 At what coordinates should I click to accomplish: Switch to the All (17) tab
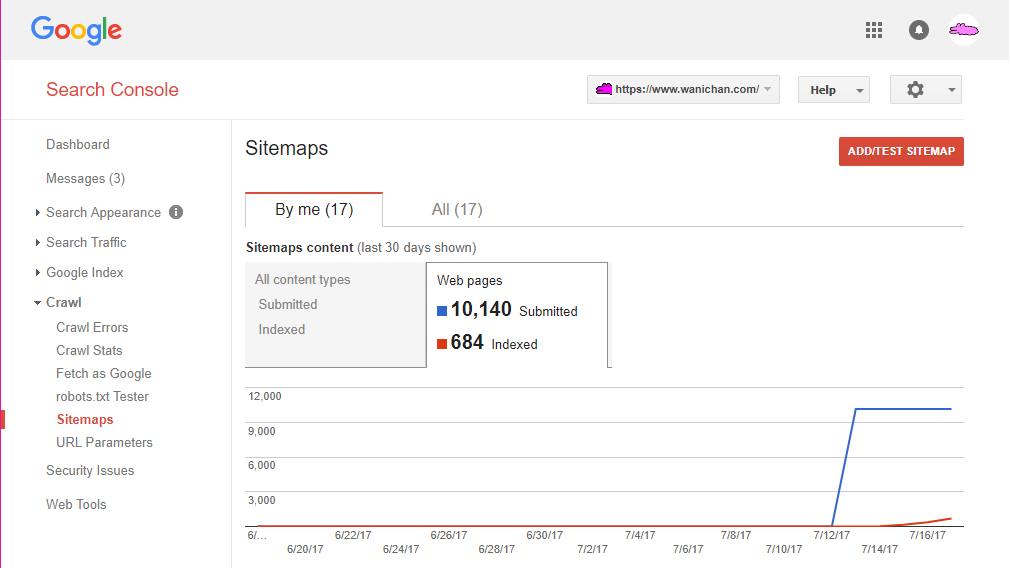(x=457, y=209)
